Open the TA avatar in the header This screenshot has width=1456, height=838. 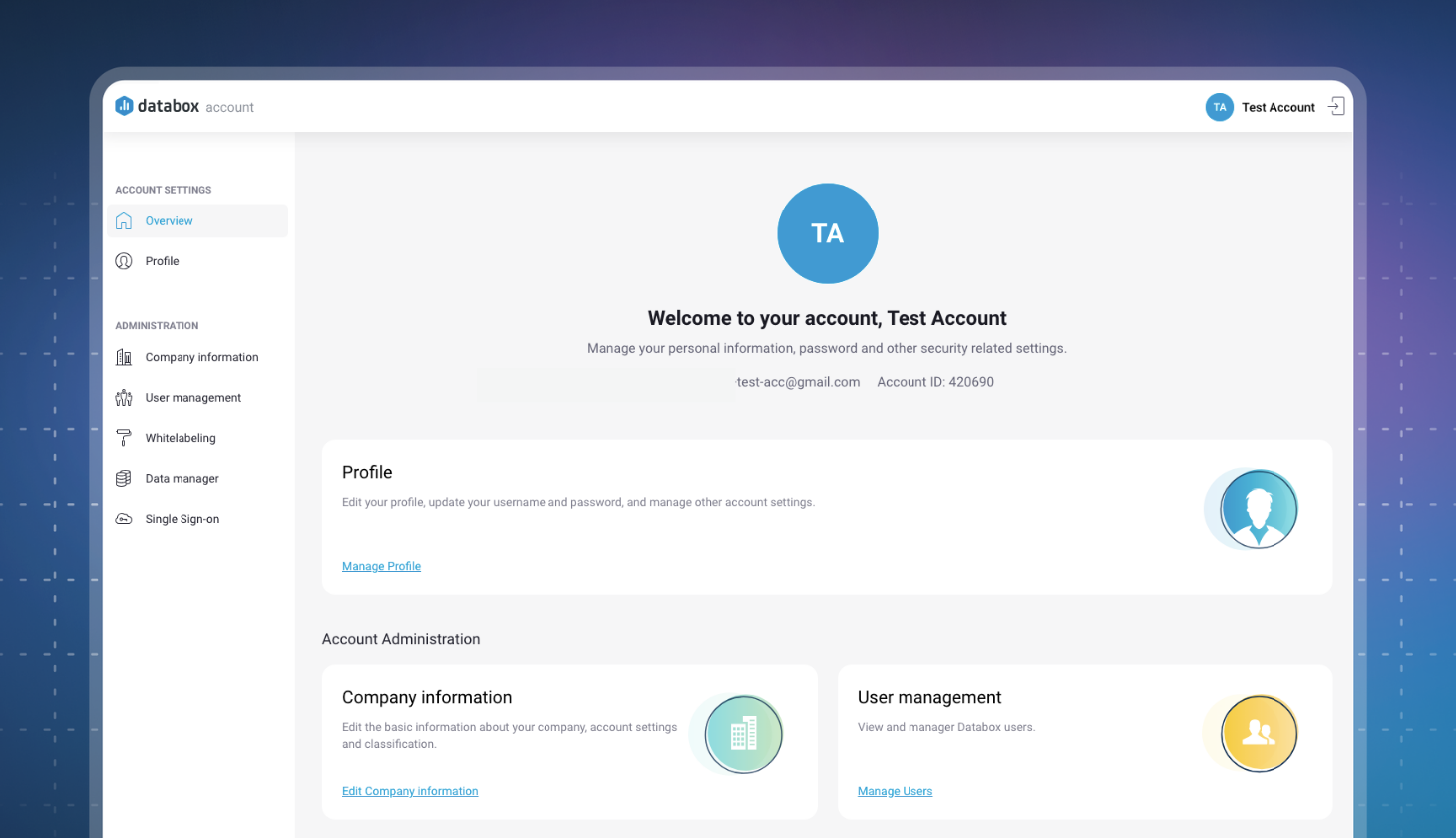coord(1219,106)
